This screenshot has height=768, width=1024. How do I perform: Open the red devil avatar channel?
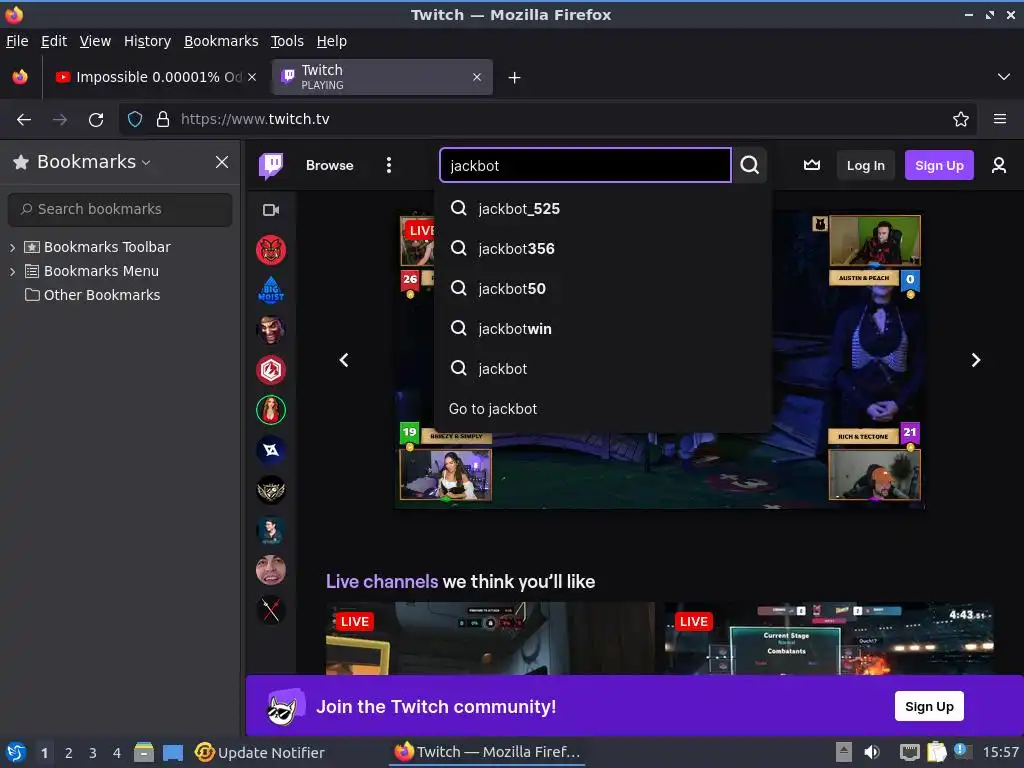pos(270,250)
